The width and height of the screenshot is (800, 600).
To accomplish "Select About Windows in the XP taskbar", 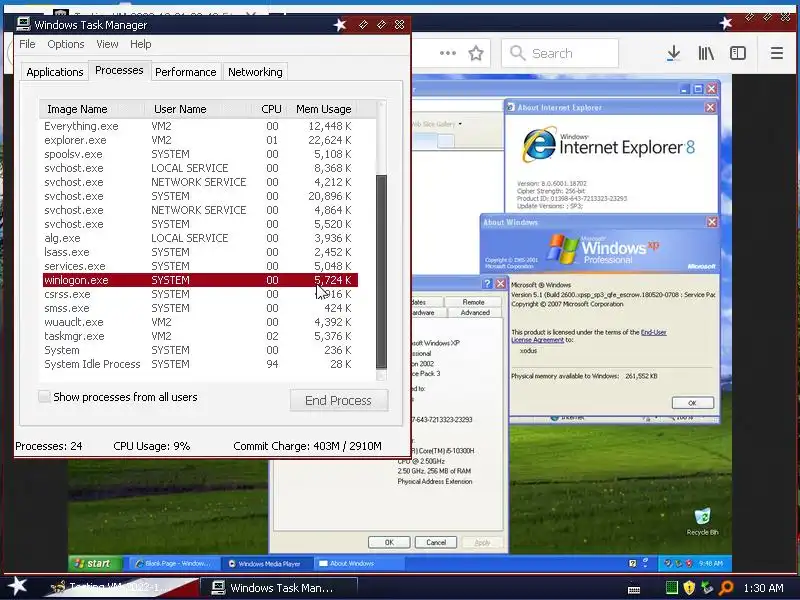I will tap(359, 563).
